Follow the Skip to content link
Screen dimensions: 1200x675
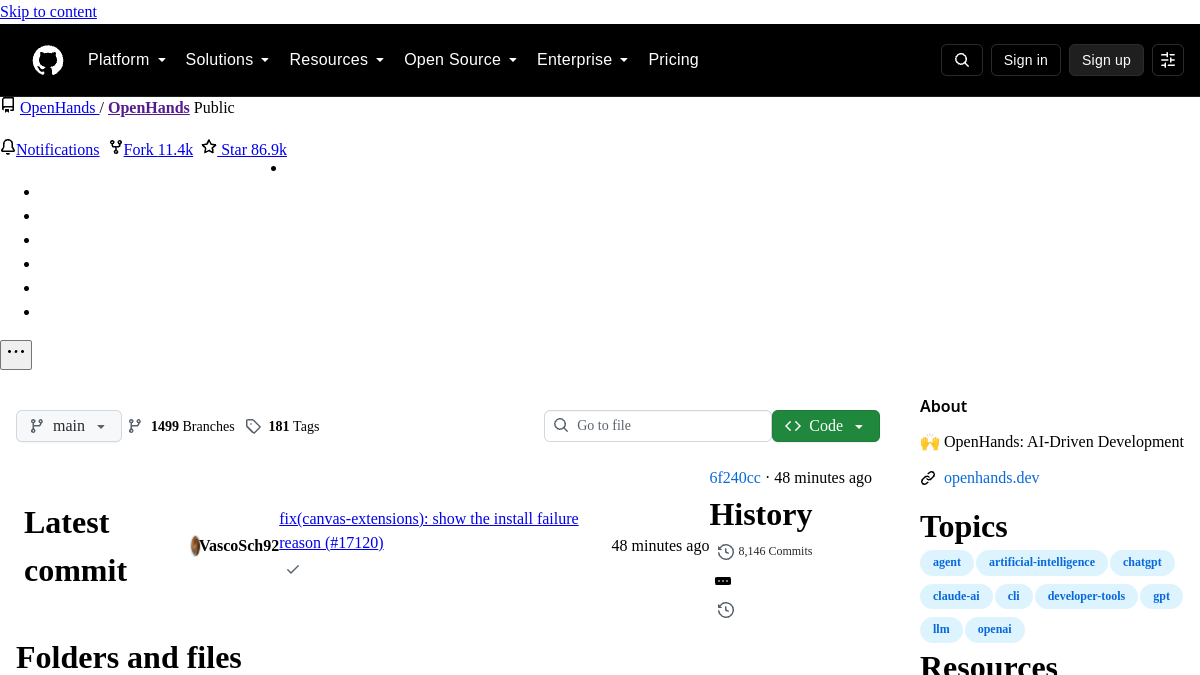coord(48,12)
